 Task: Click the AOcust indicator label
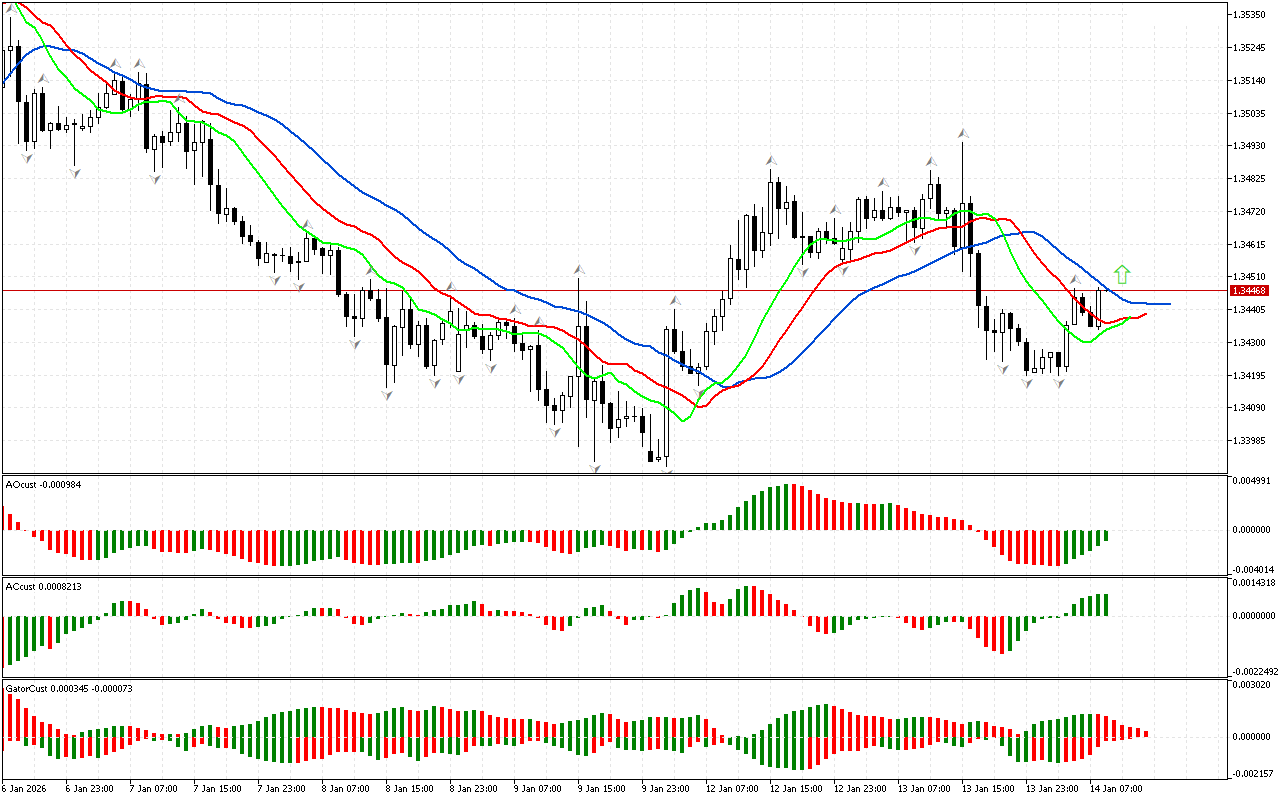[x=34, y=484]
